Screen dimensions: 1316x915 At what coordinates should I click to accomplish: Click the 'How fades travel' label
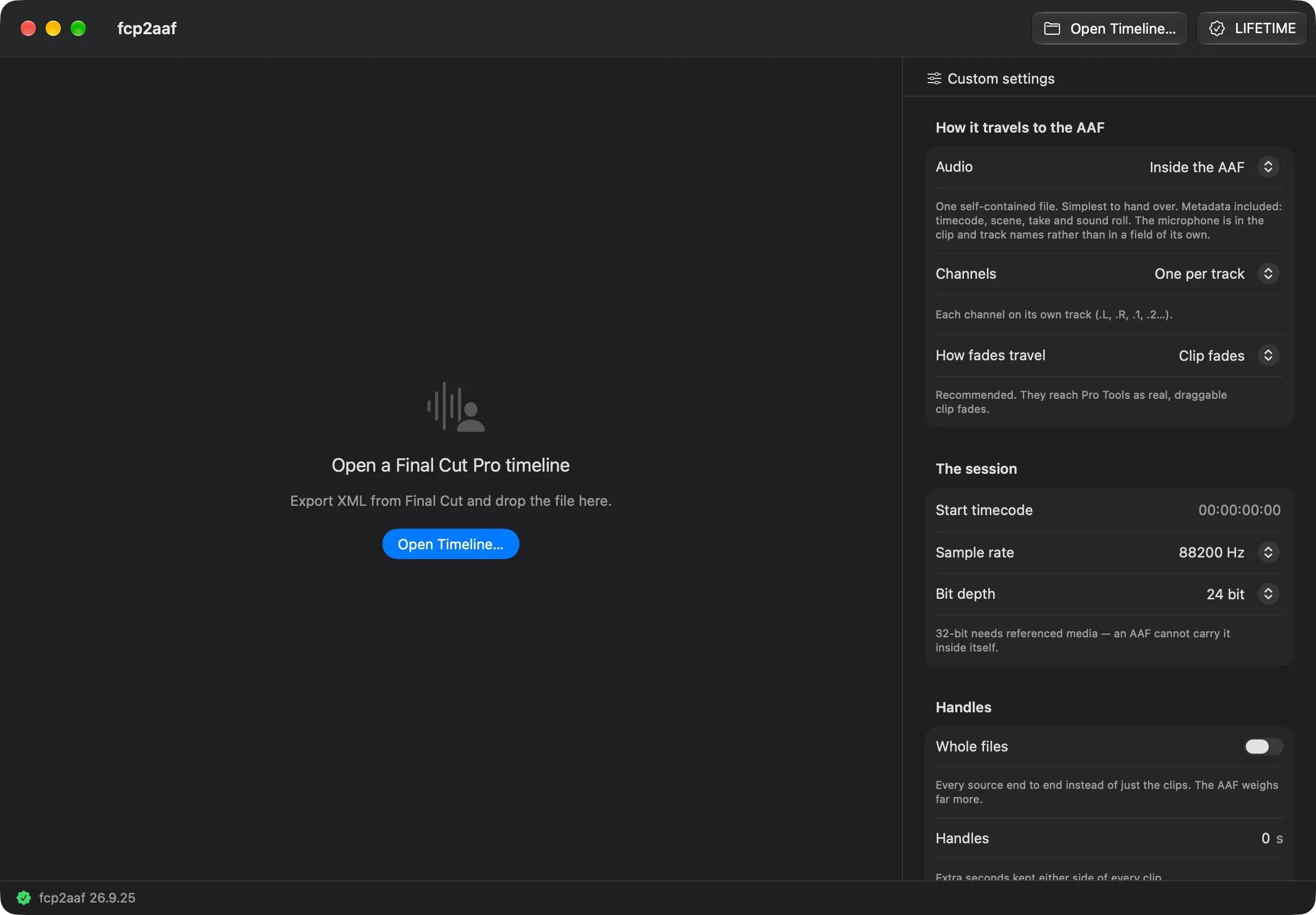tap(990, 355)
